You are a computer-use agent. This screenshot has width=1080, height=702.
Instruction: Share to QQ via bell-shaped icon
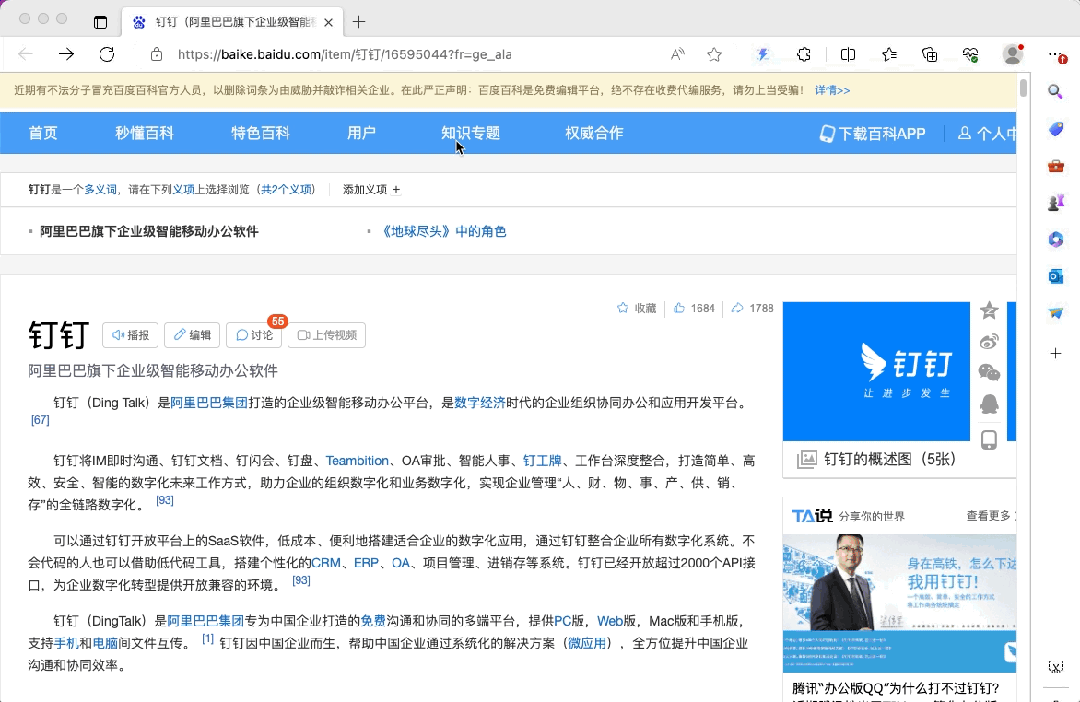[x=989, y=404]
